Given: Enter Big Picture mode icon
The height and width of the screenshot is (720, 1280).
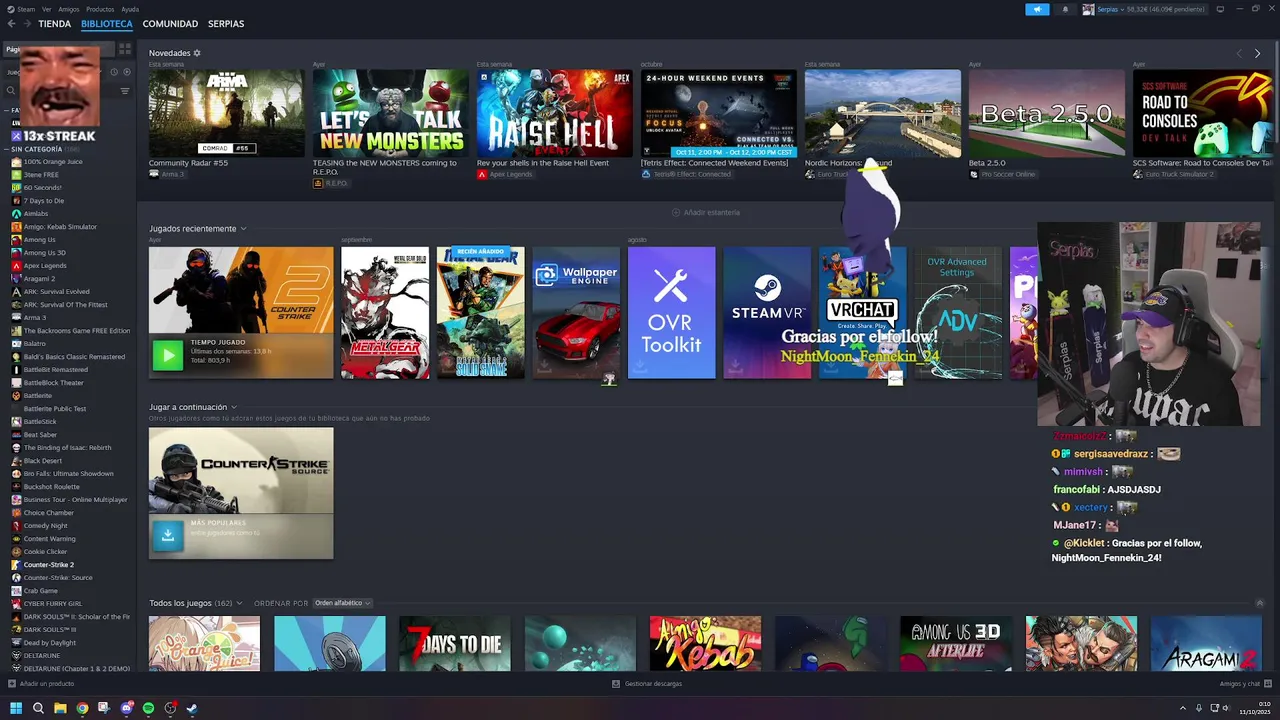Looking at the screenshot, I should tap(1220, 9).
